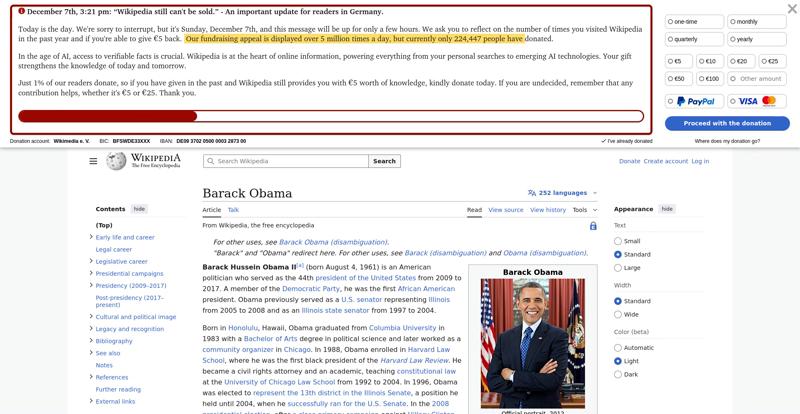800x414 pixels.
Task: Focus the Search Wikipedia input field
Action: (286, 161)
